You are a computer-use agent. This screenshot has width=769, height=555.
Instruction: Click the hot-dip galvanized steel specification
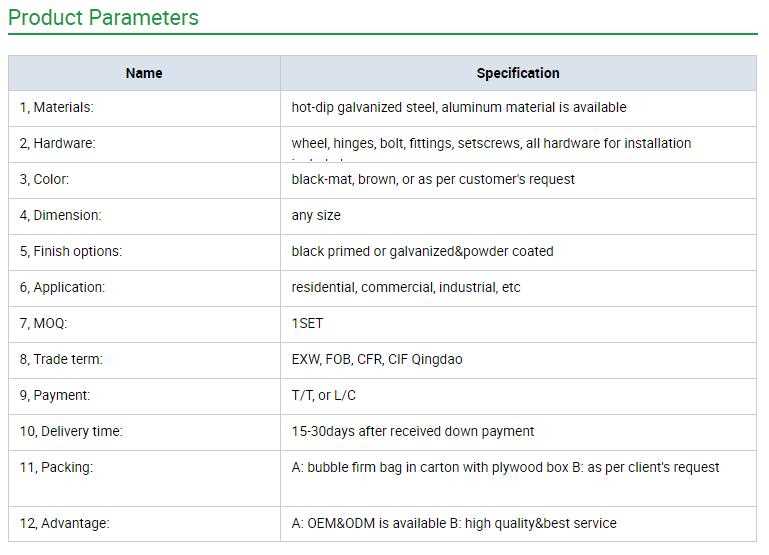tap(458, 108)
